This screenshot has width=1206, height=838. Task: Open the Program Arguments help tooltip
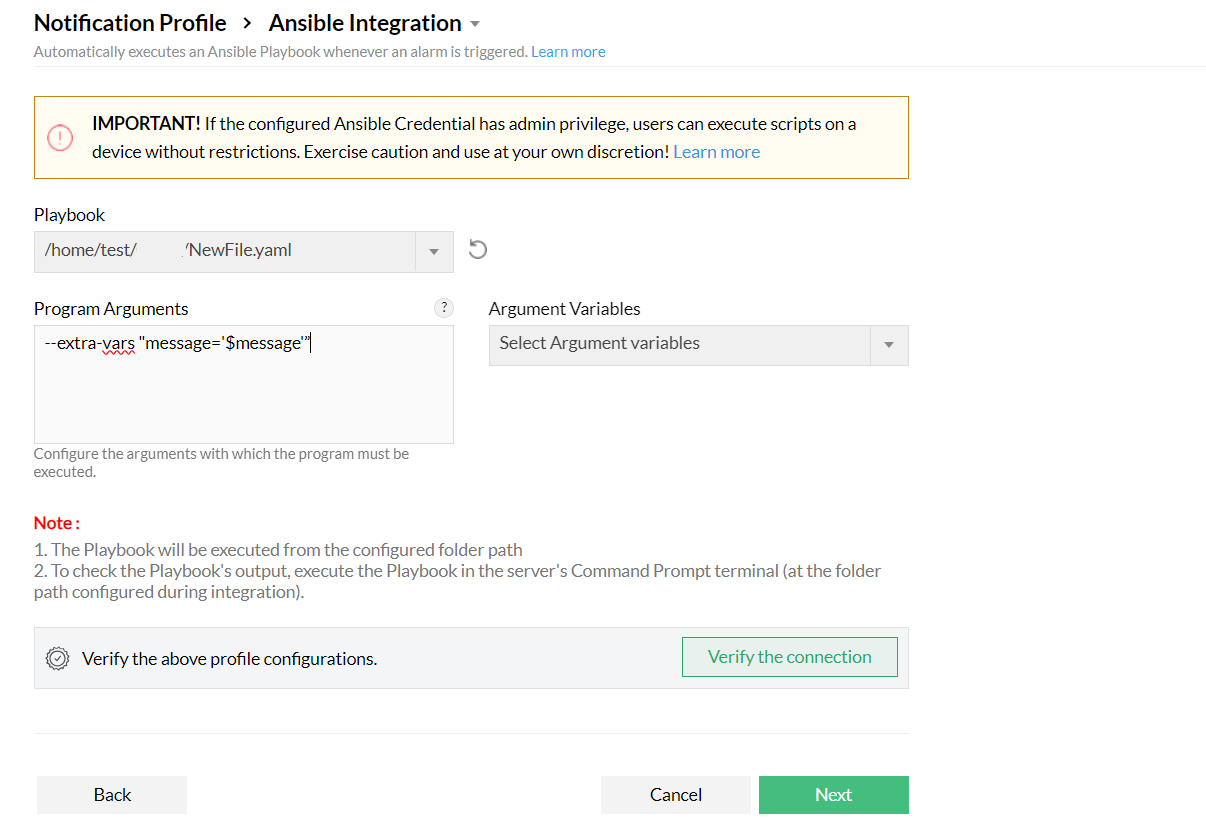[x=444, y=307]
